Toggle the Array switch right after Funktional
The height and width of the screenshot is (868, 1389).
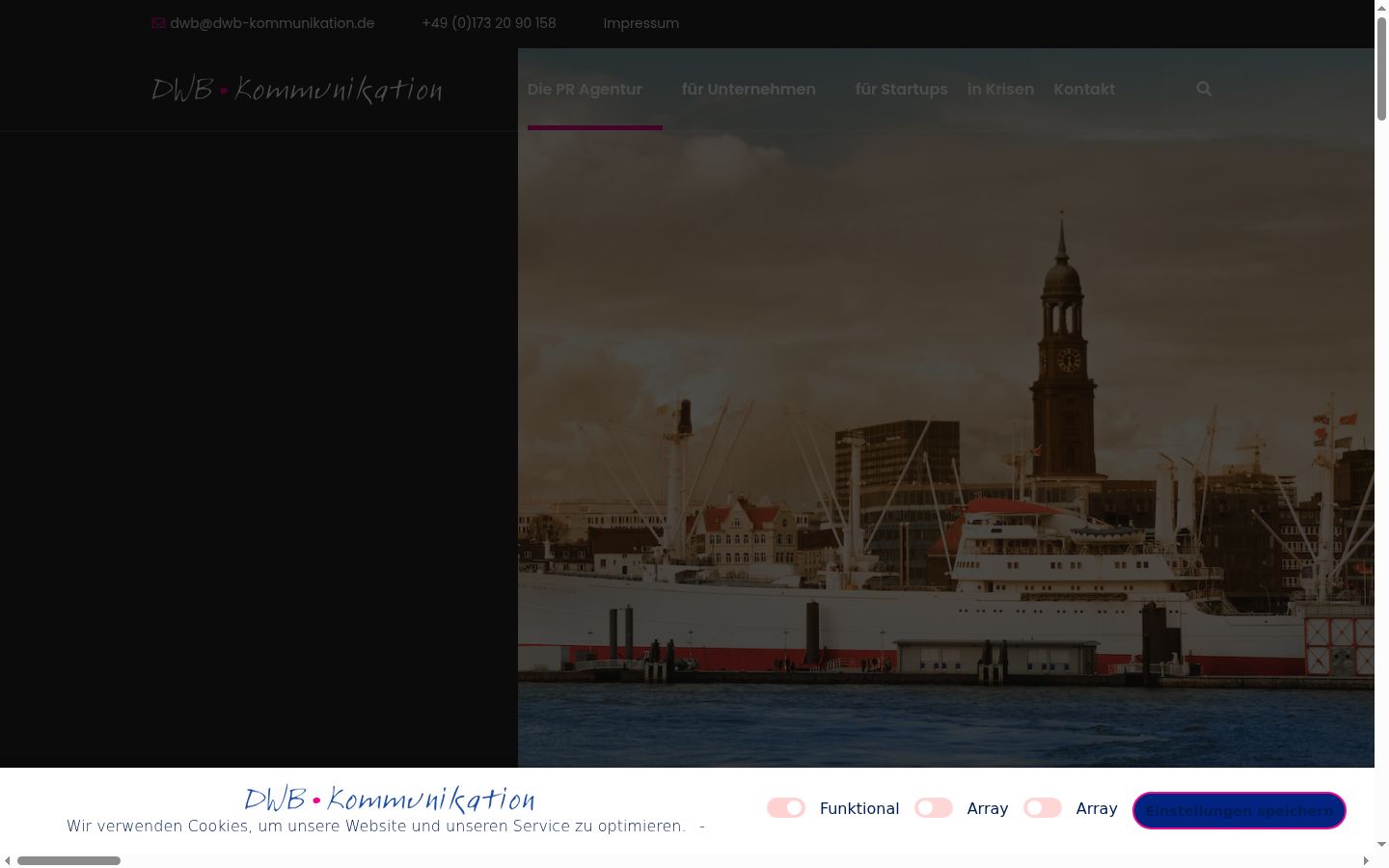[934, 808]
